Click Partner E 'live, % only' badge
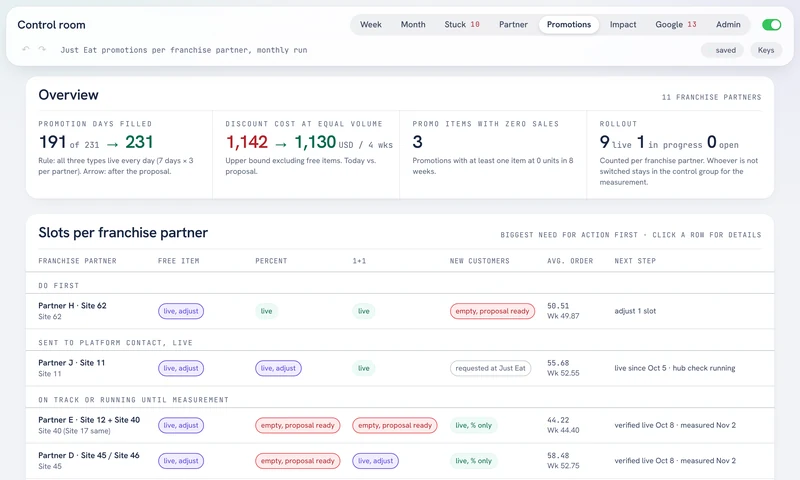This screenshot has width=800, height=480. point(473,425)
